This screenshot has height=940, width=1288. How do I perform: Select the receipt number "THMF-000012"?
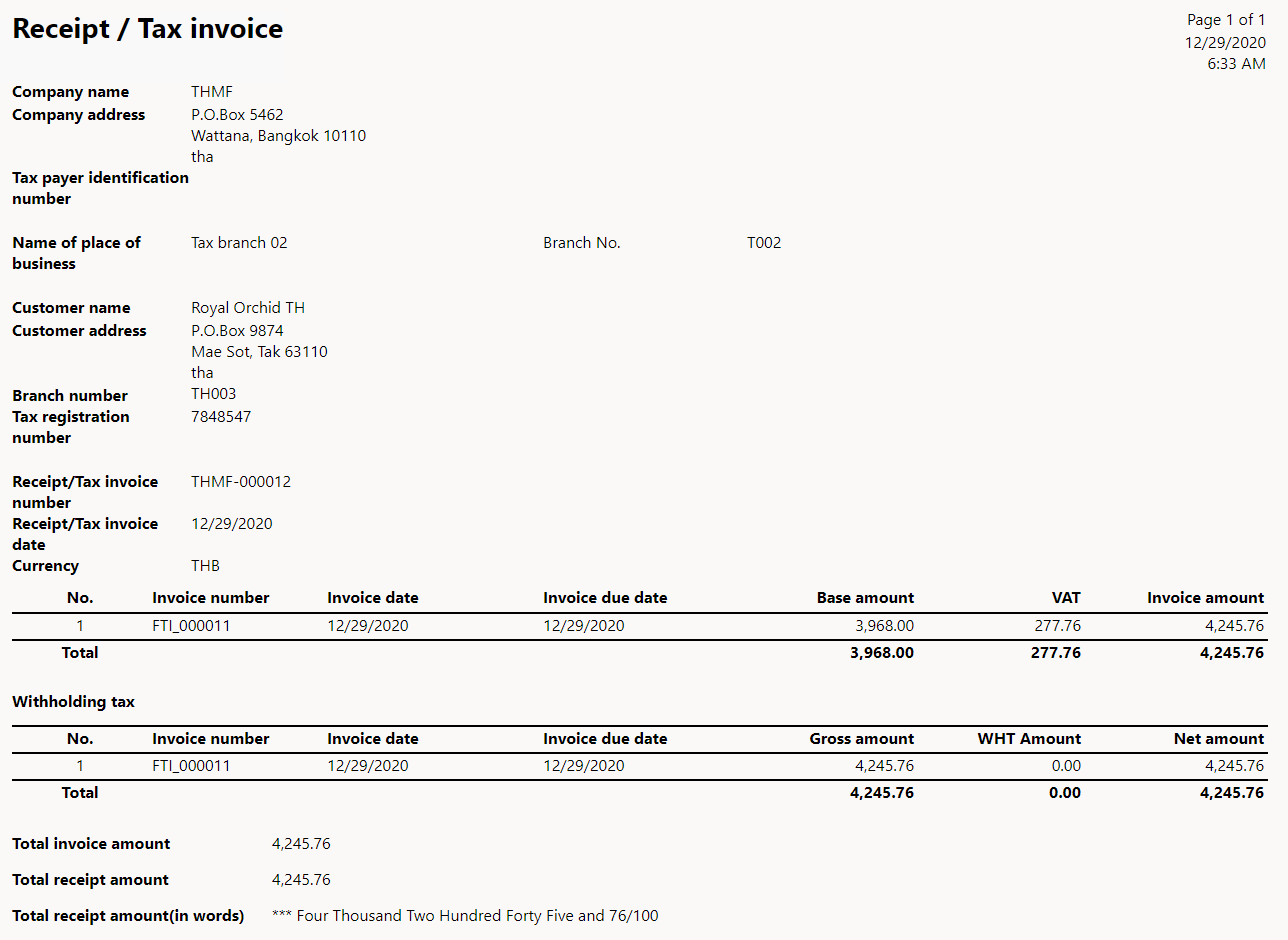click(x=241, y=482)
